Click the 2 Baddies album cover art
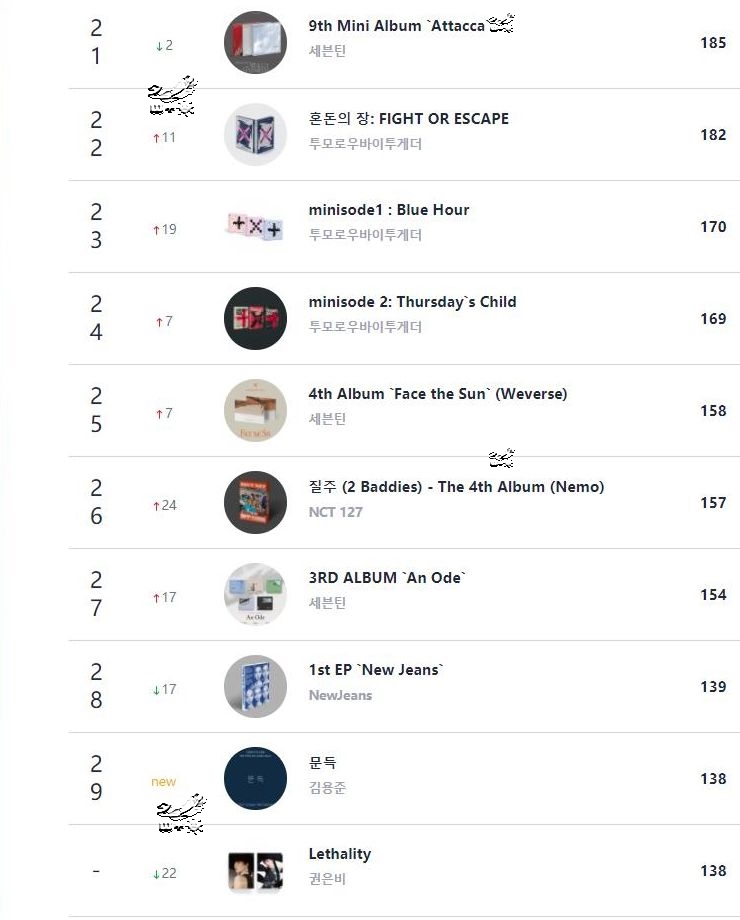Image resolution: width=740 pixels, height=920 pixels. (255, 503)
